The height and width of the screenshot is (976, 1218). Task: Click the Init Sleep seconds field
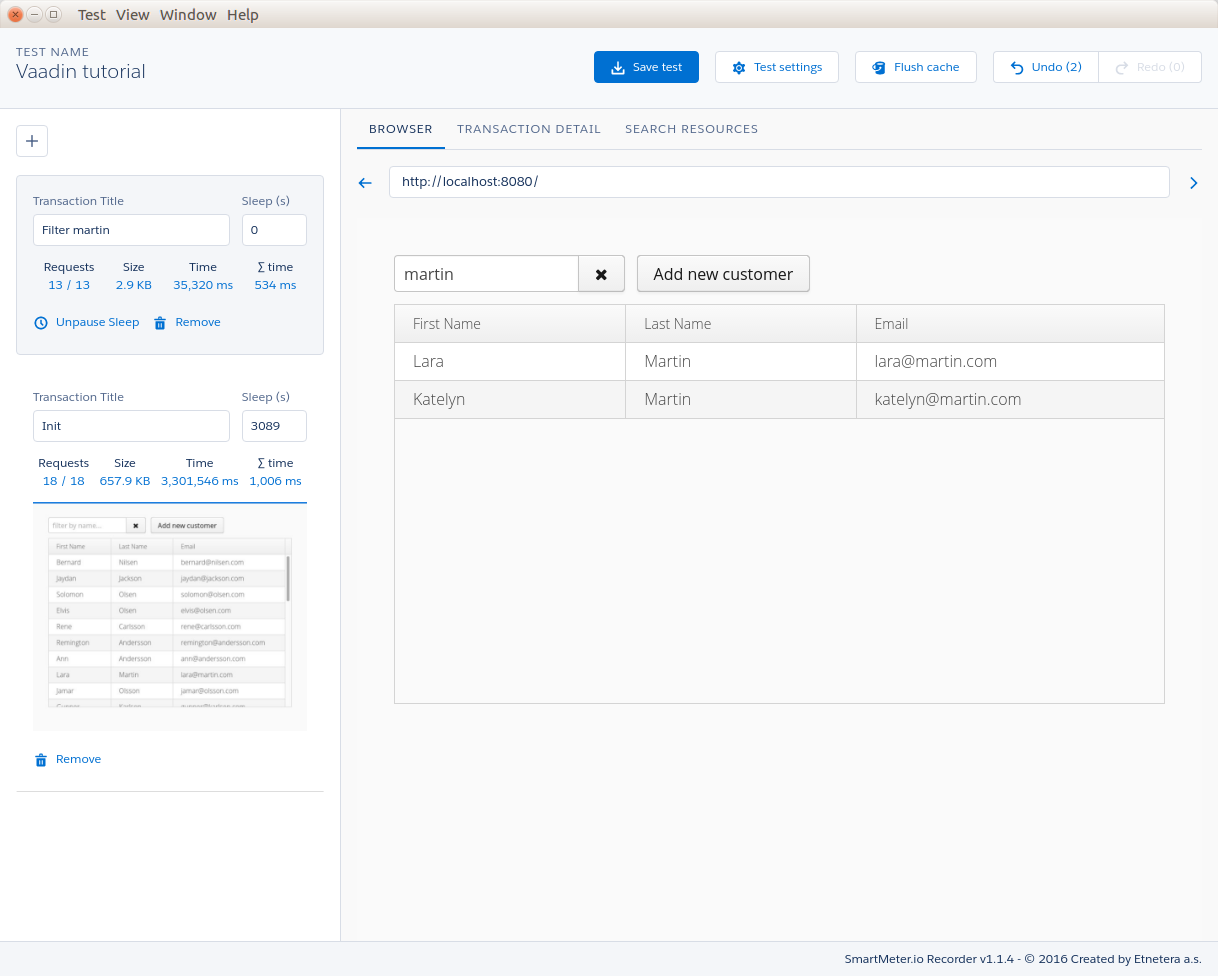pos(274,426)
